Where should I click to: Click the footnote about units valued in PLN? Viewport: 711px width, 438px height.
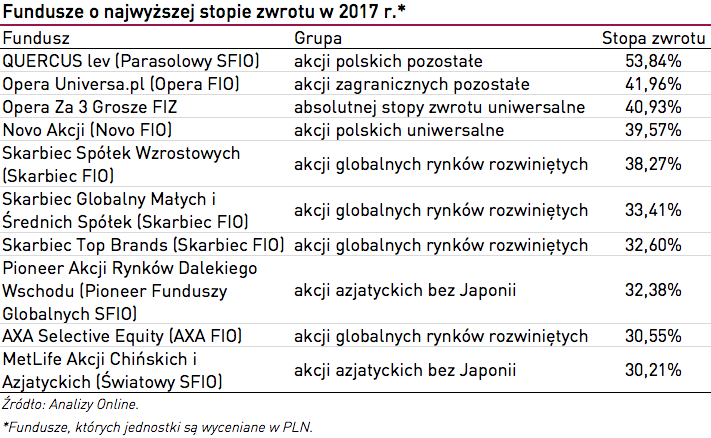coord(157,427)
